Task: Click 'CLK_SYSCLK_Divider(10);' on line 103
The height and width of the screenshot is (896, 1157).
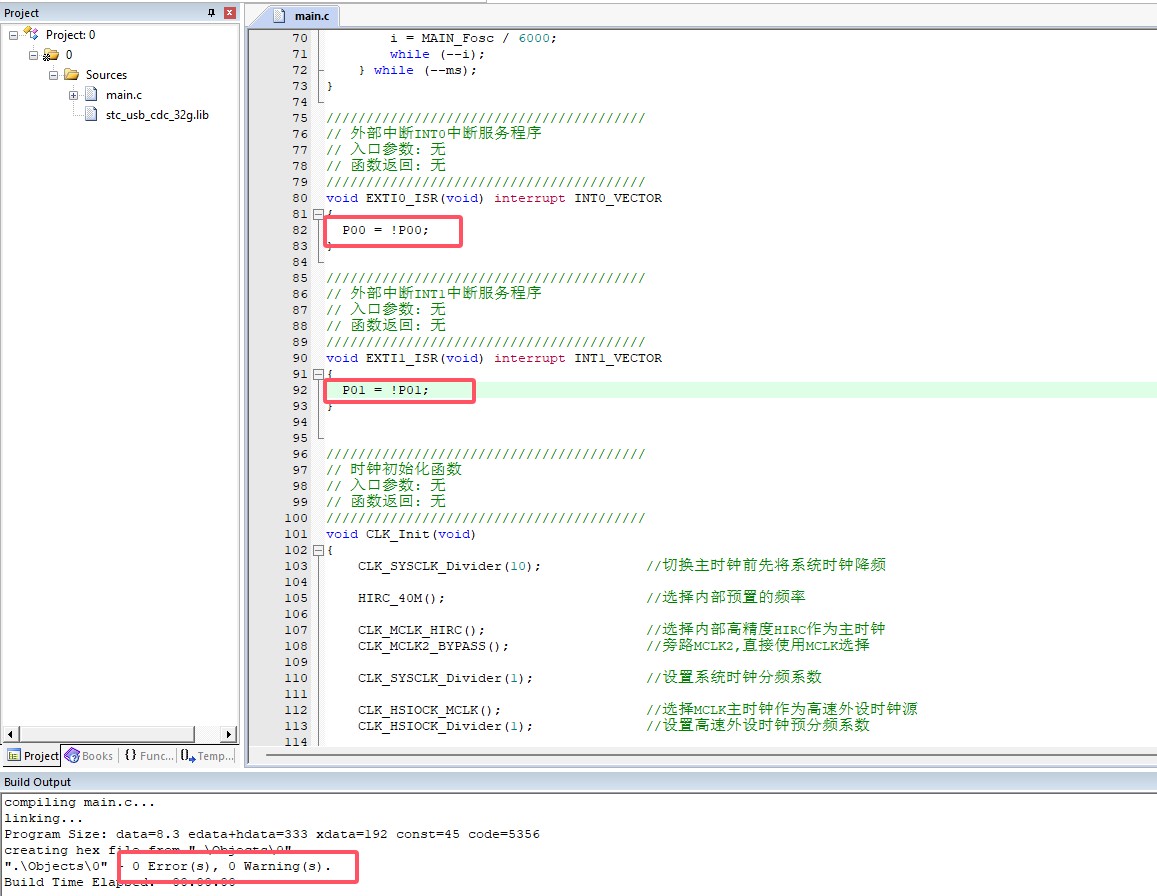Action: coord(449,566)
